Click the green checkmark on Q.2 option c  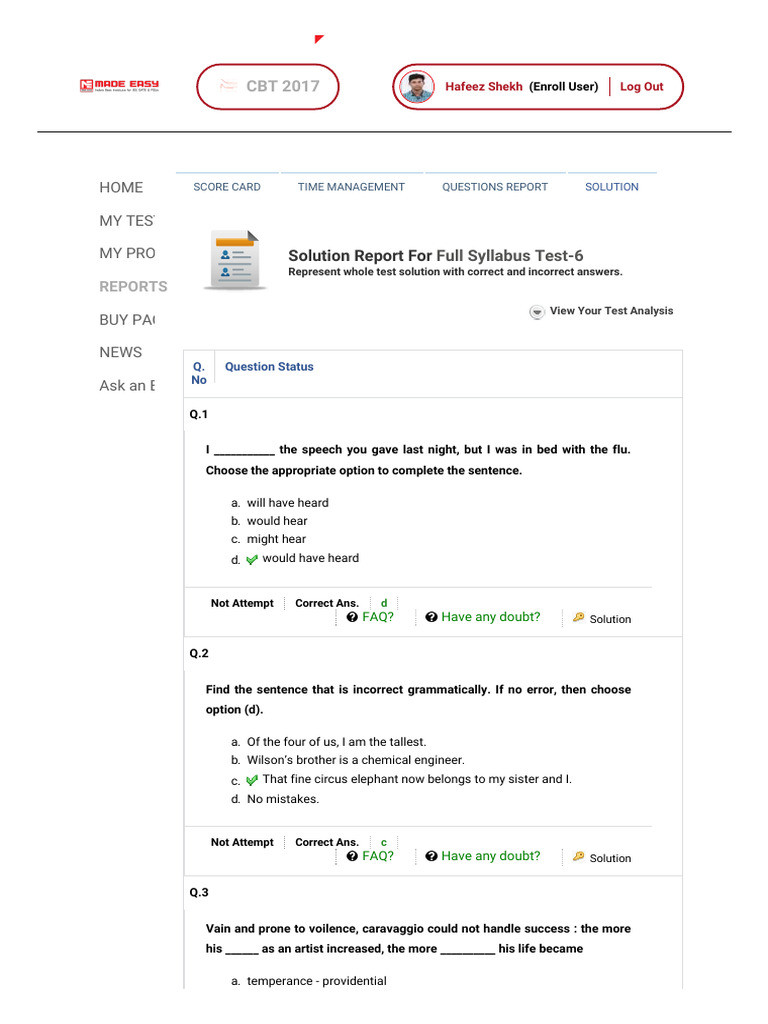251,780
